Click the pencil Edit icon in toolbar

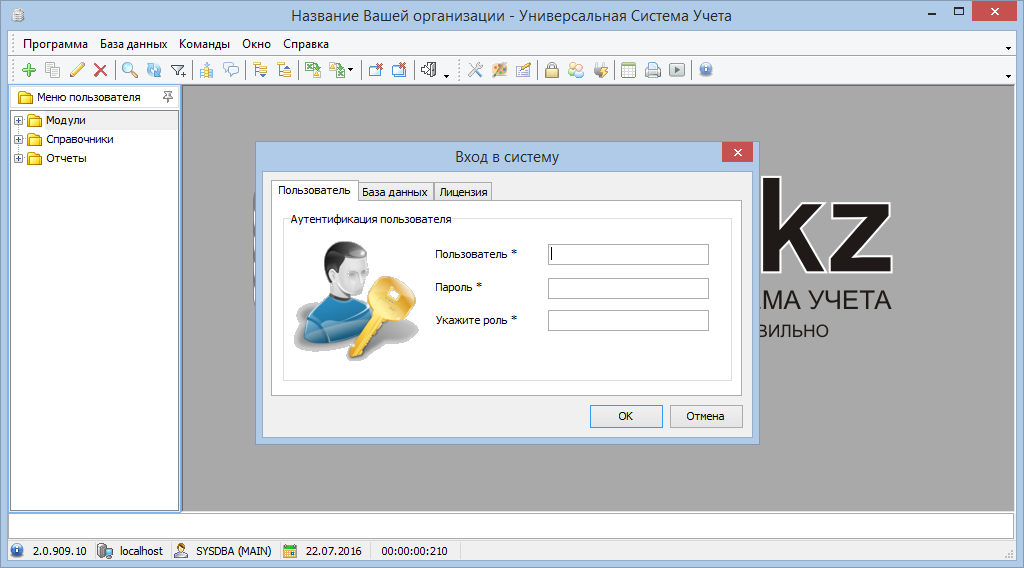(x=77, y=70)
